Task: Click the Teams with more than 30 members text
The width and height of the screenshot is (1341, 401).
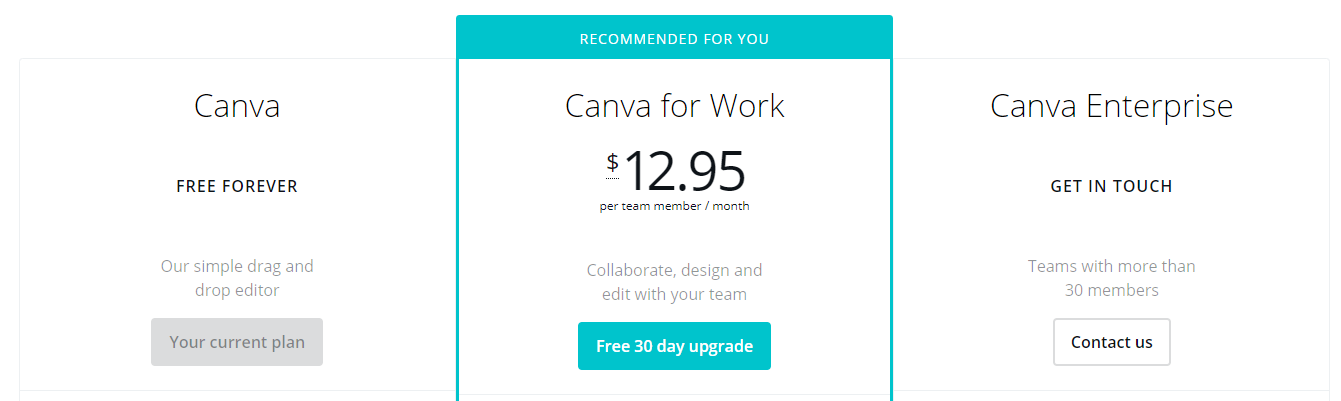Action: (1111, 278)
